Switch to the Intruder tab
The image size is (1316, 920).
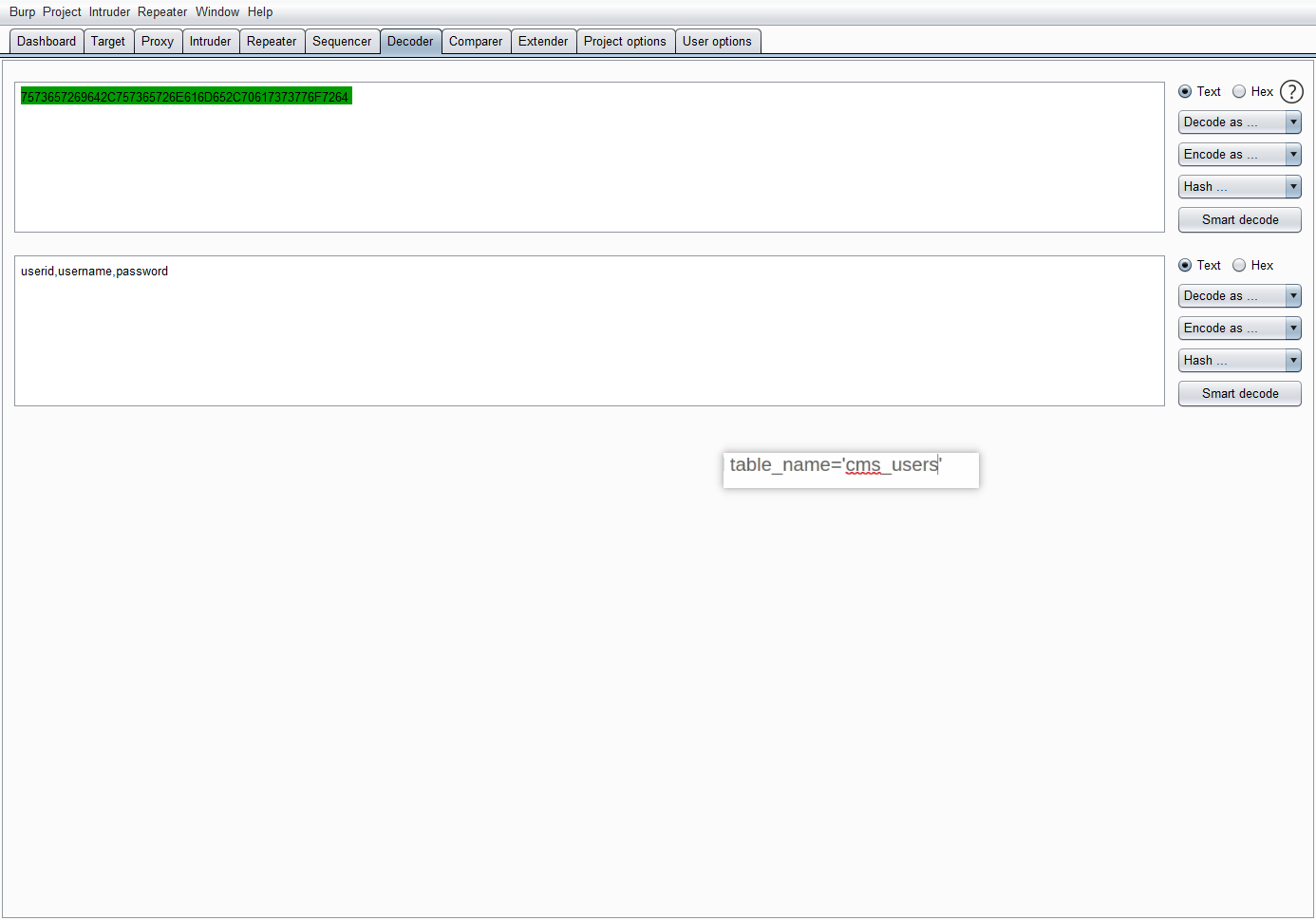210,42
